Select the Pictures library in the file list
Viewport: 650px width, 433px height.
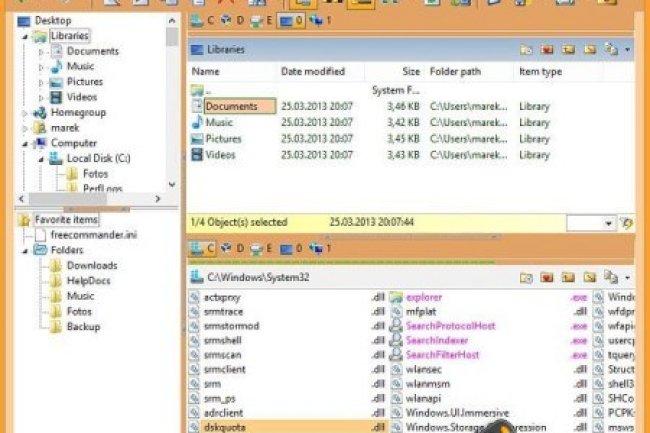point(224,139)
